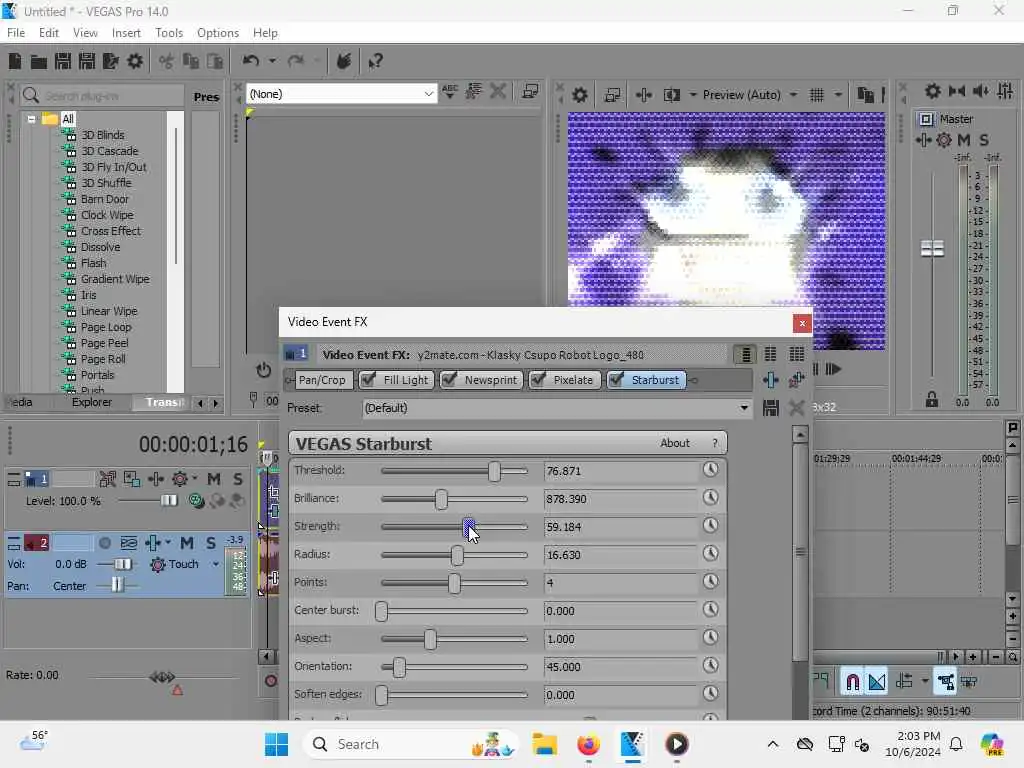Mute audio track 2 with M
The image size is (1024, 768).
(x=187, y=543)
